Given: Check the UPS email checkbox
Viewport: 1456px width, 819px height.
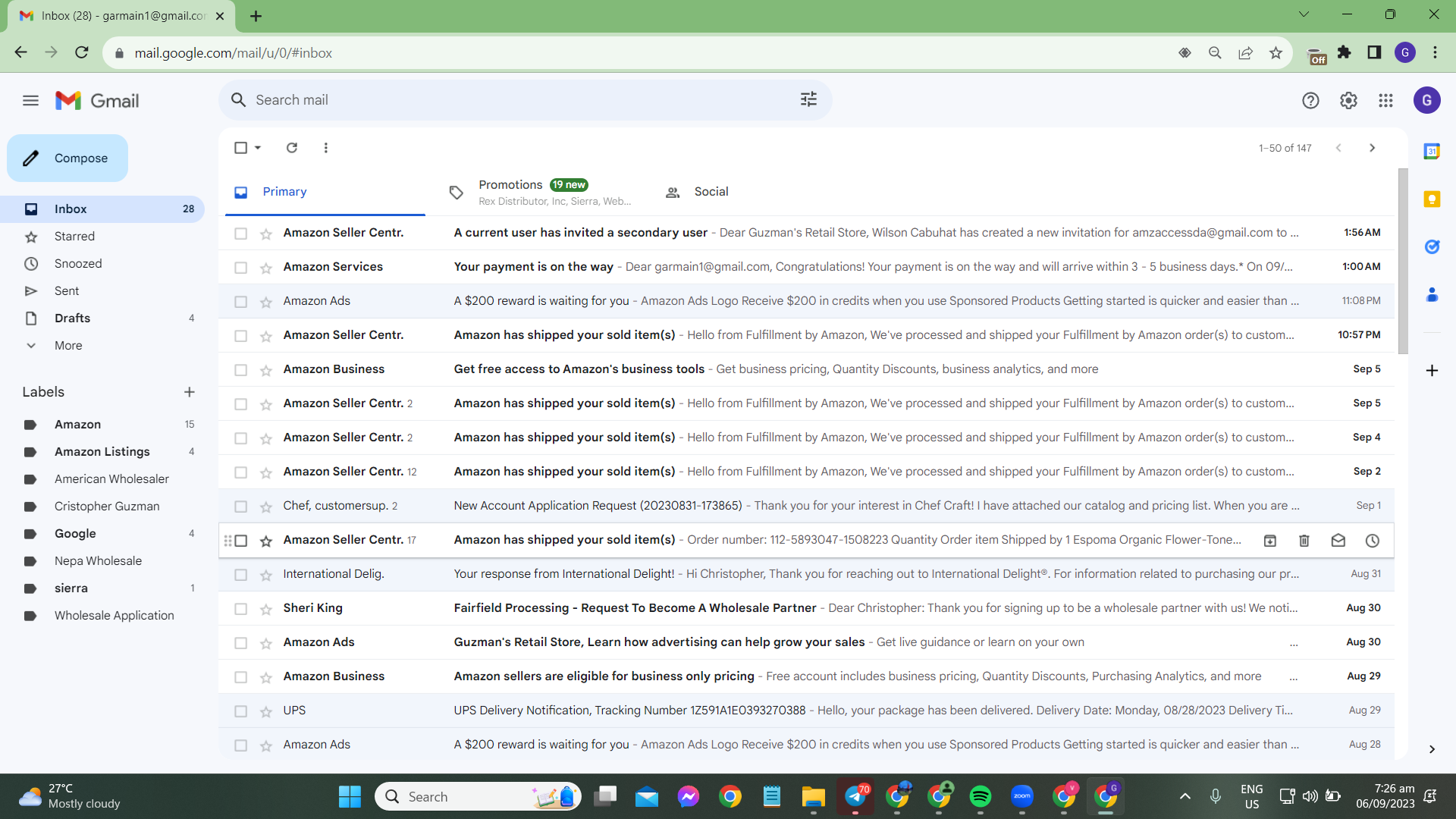Looking at the screenshot, I should coord(240,711).
